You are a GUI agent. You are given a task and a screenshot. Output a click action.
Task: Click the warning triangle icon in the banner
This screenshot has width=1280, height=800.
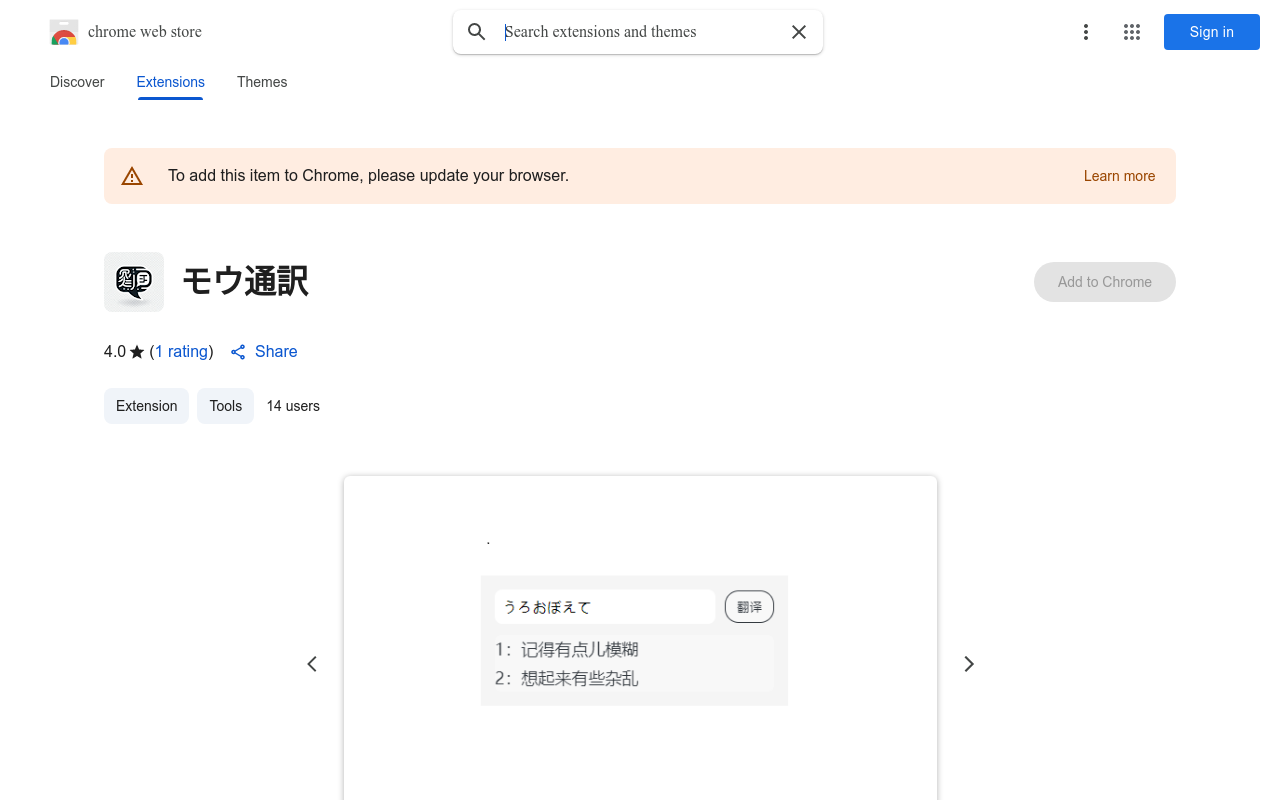click(132, 175)
